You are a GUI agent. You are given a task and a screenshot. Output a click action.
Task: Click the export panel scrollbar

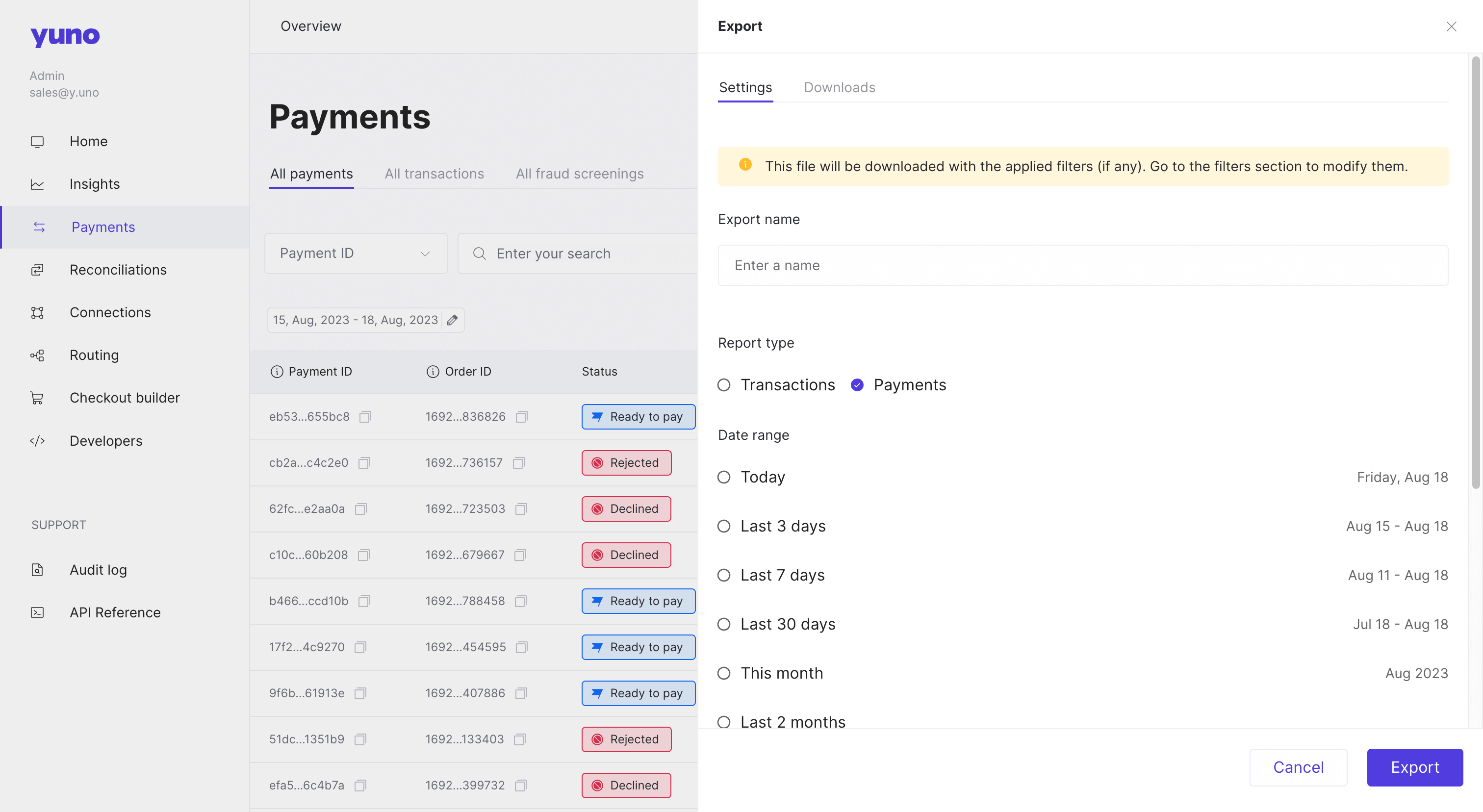coord(1475,273)
